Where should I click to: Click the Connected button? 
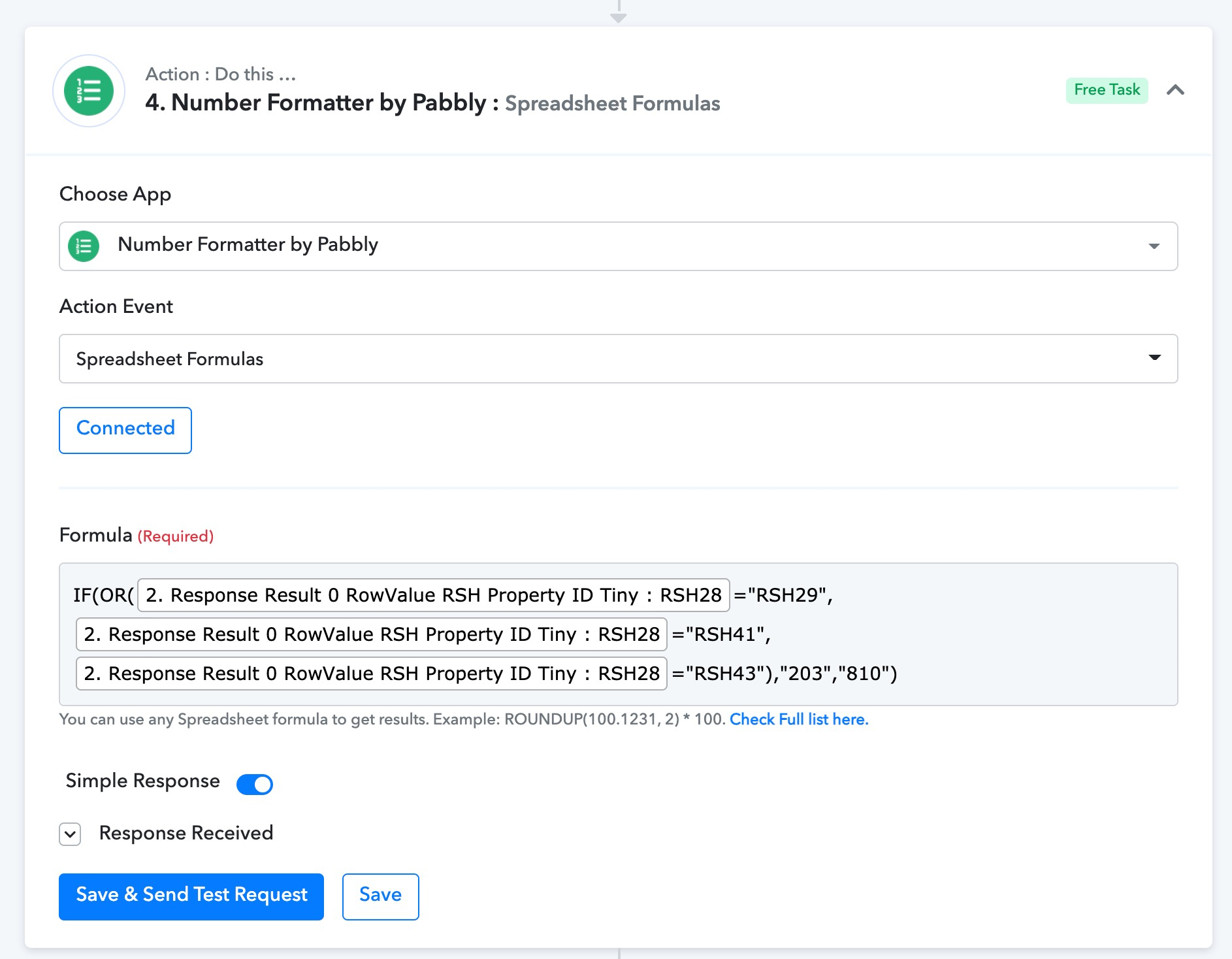click(x=125, y=430)
